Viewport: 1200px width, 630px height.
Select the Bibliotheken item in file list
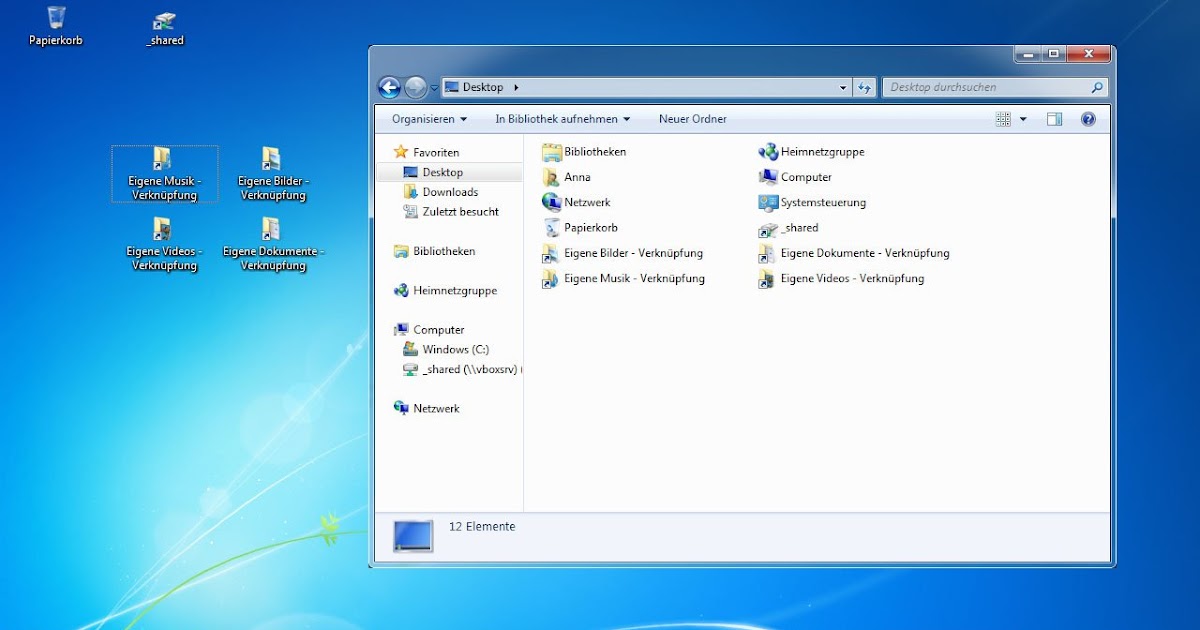click(x=584, y=152)
